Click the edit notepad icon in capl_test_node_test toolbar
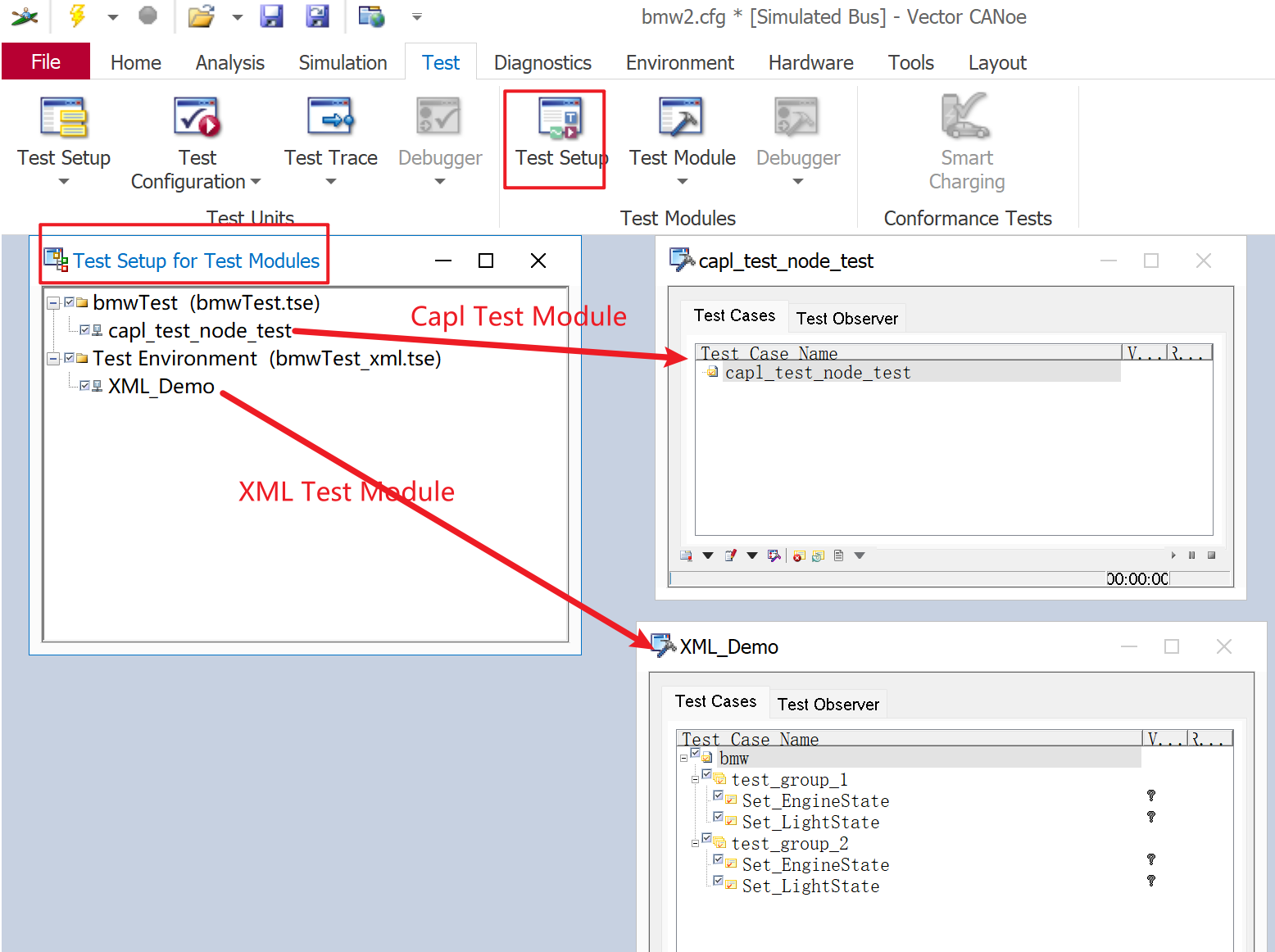Image resolution: width=1275 pixels, height=952 pixels. pyautogui.click(x=731, y=555)
